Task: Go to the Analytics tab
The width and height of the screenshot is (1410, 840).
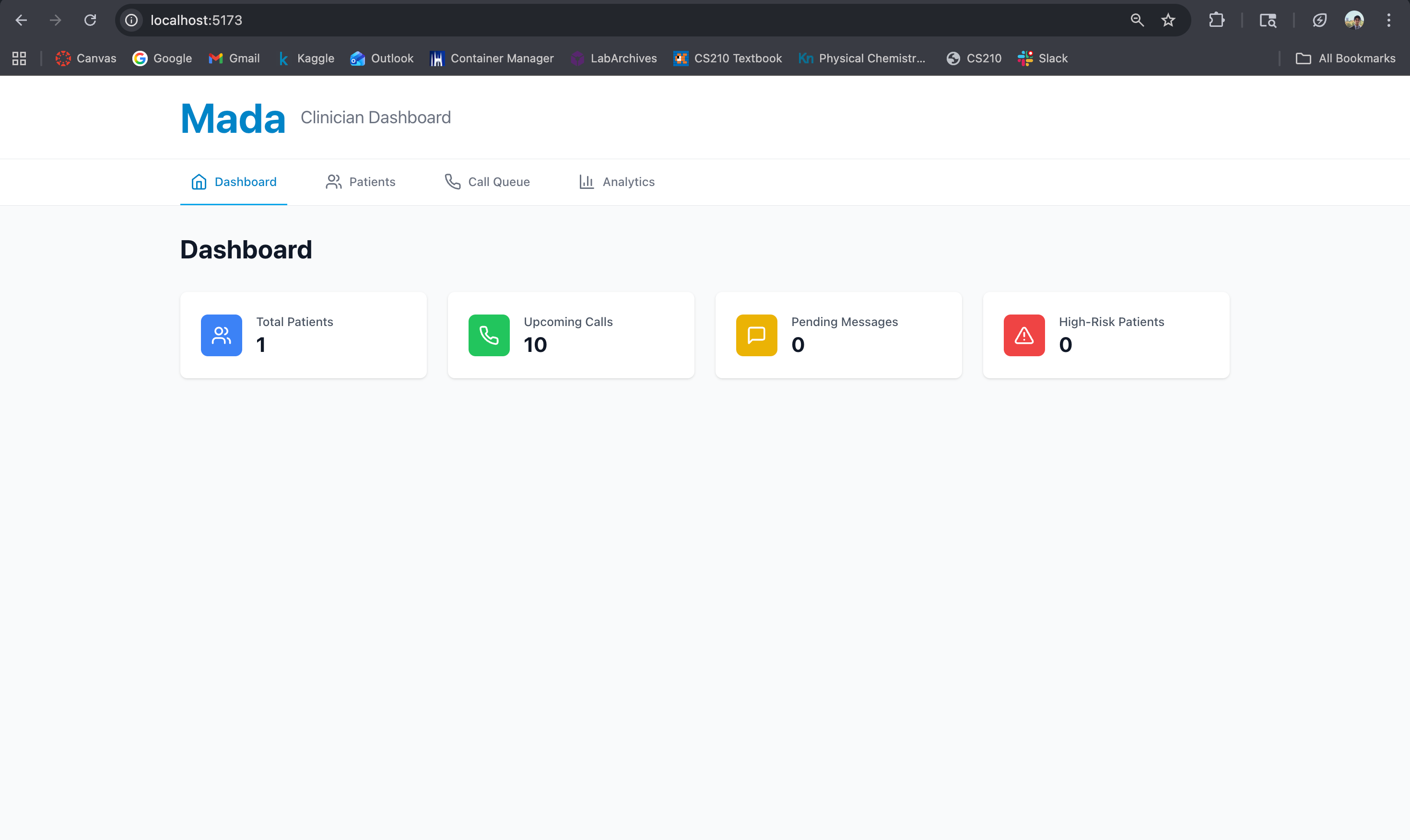Action: click(x=616, y=182)
